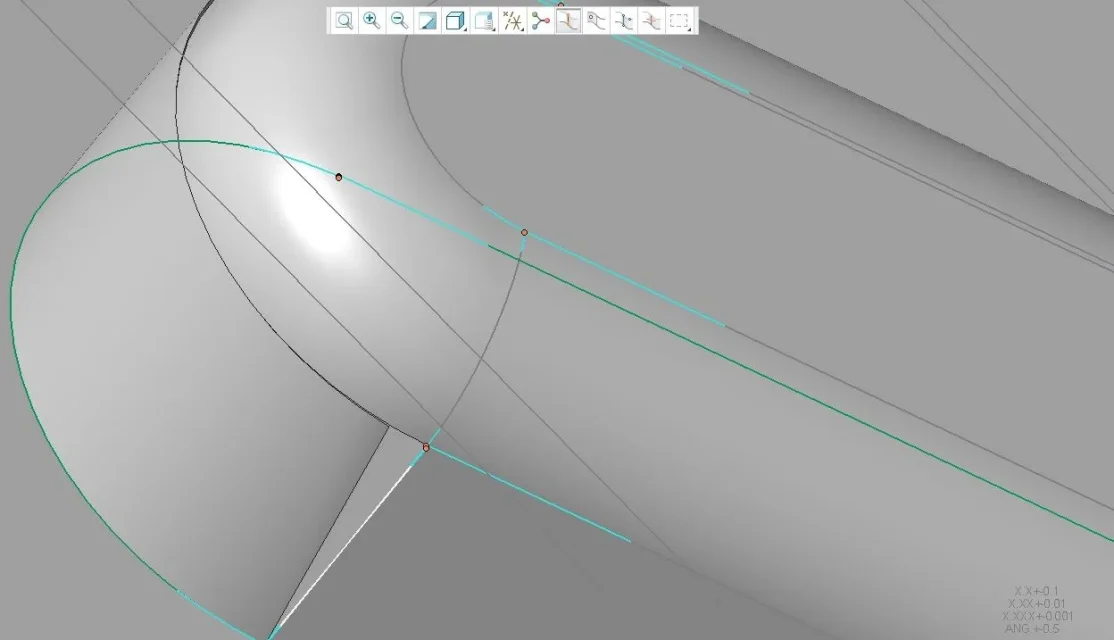This screenshot has height=640, width=1114.
Task: Click the curve icon with circle marker
Action: (595, 21)
